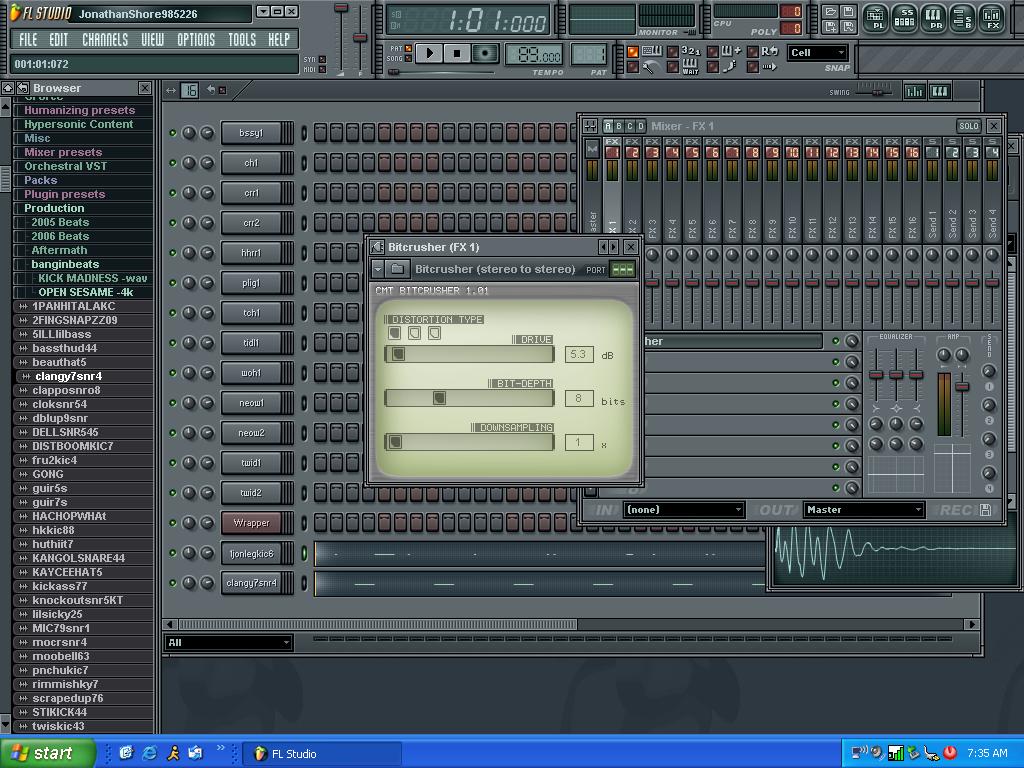The height and width of the screenshot is (768, 1024).
Task: Switch to PAT pattern mode
Action: [408, 48]
